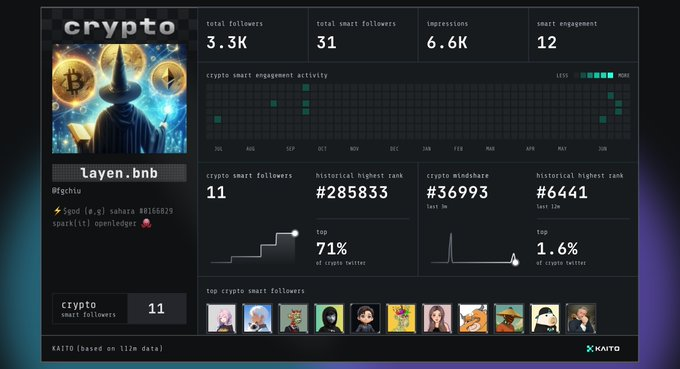Click the pink-haired anime girl follower avatar

222,318
